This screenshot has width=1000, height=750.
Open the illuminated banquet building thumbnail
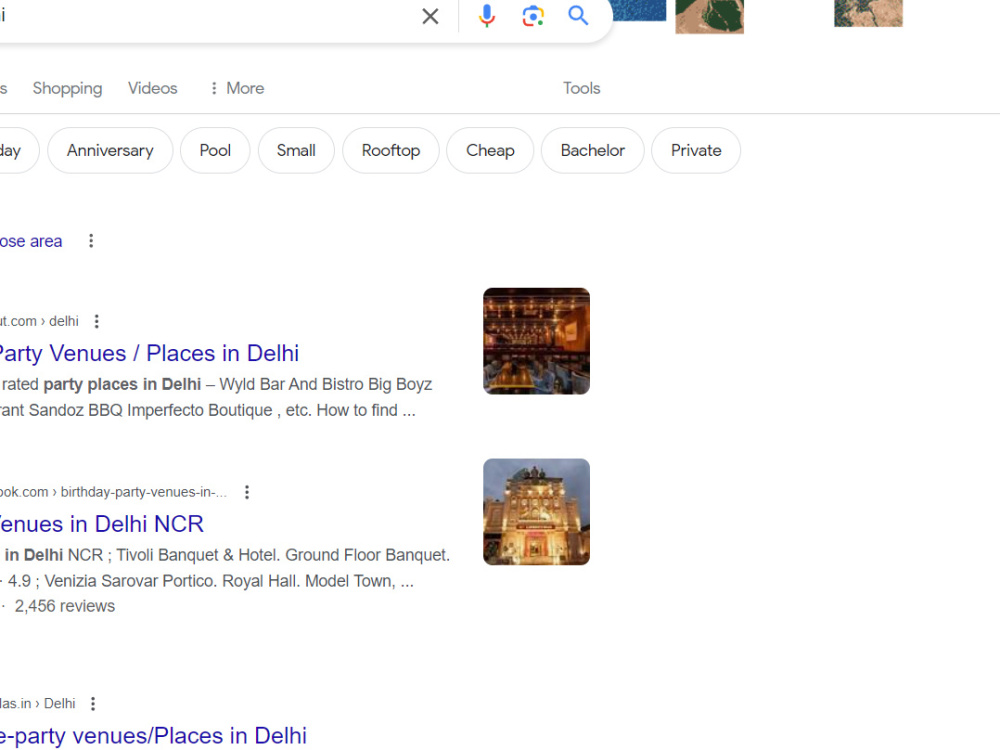(x=536, y=512)
